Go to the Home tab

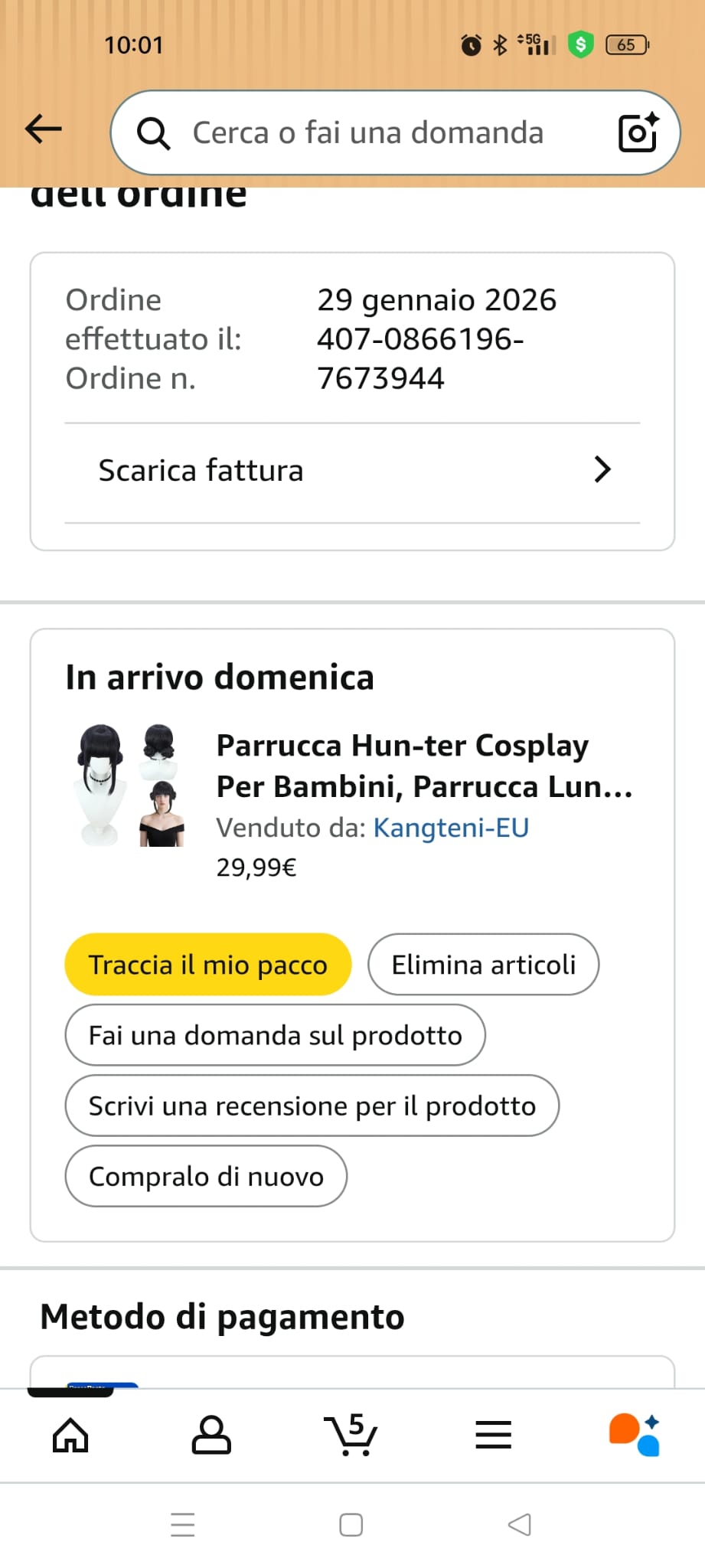tap(70, 1435)
